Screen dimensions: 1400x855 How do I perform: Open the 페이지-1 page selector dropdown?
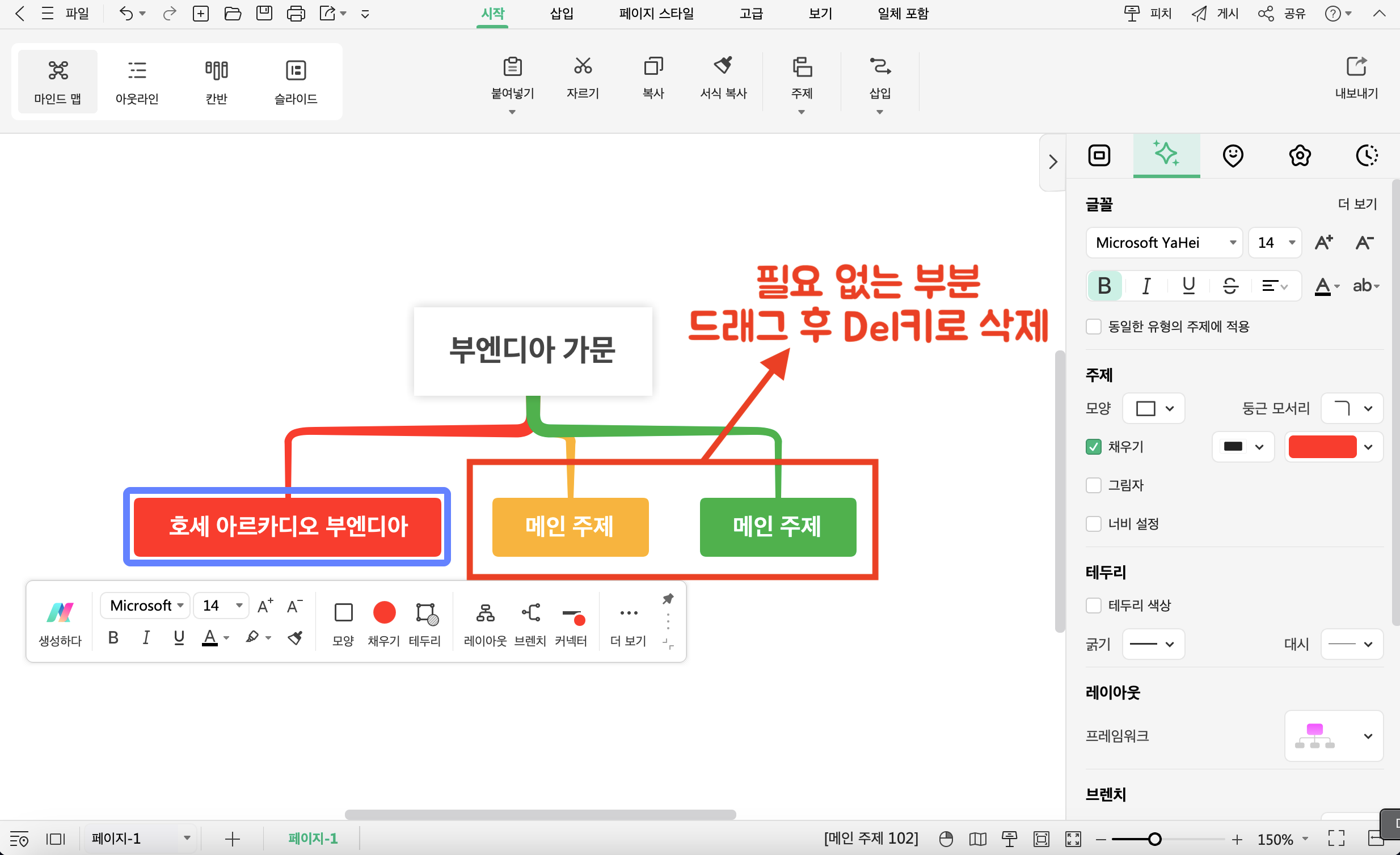tap(140, 838)
